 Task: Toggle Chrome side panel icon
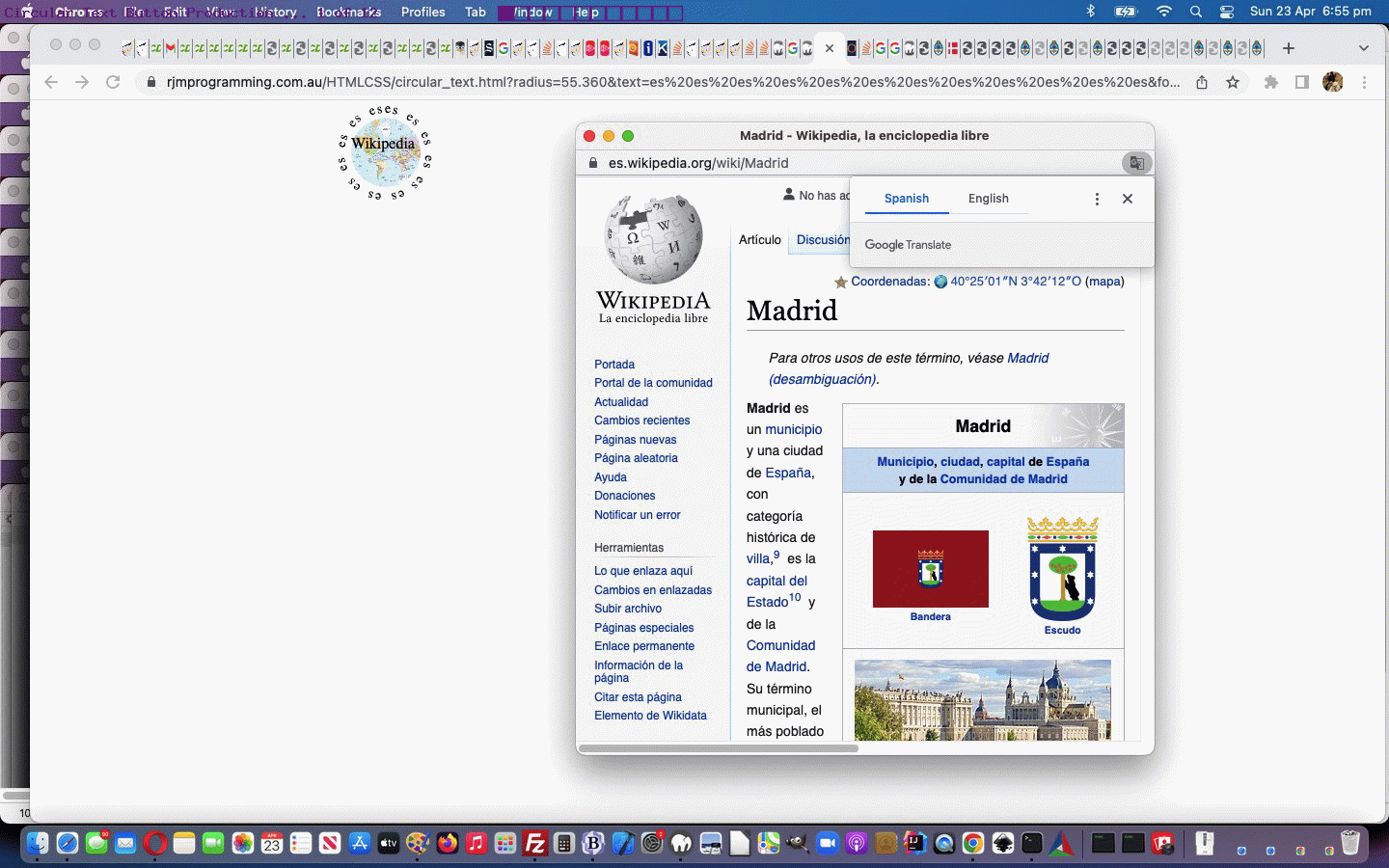1302,82
